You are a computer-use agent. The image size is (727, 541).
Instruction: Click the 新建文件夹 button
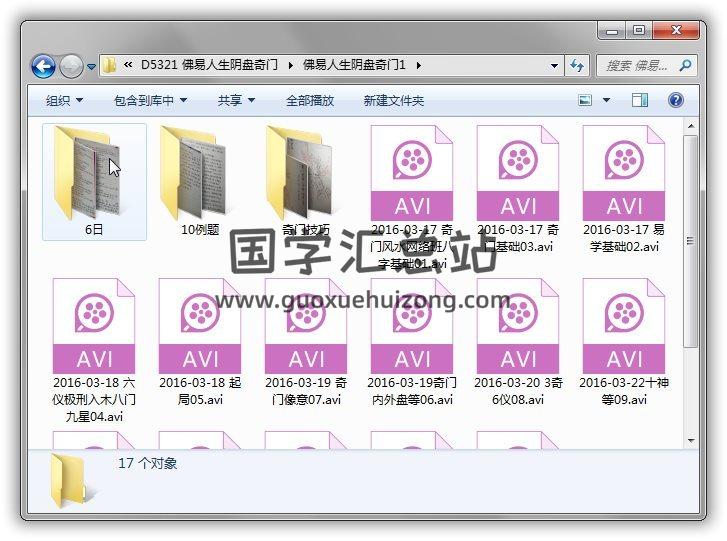pyautogui.click(x=393, y=101)
